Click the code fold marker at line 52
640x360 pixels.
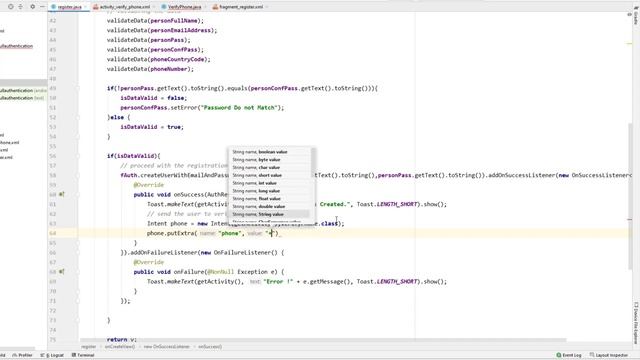(x=77, y=118)
